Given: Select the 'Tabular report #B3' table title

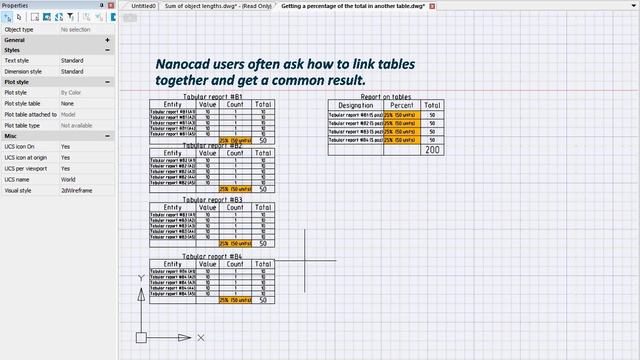Looking at the screenshot, I should (212, 200).
